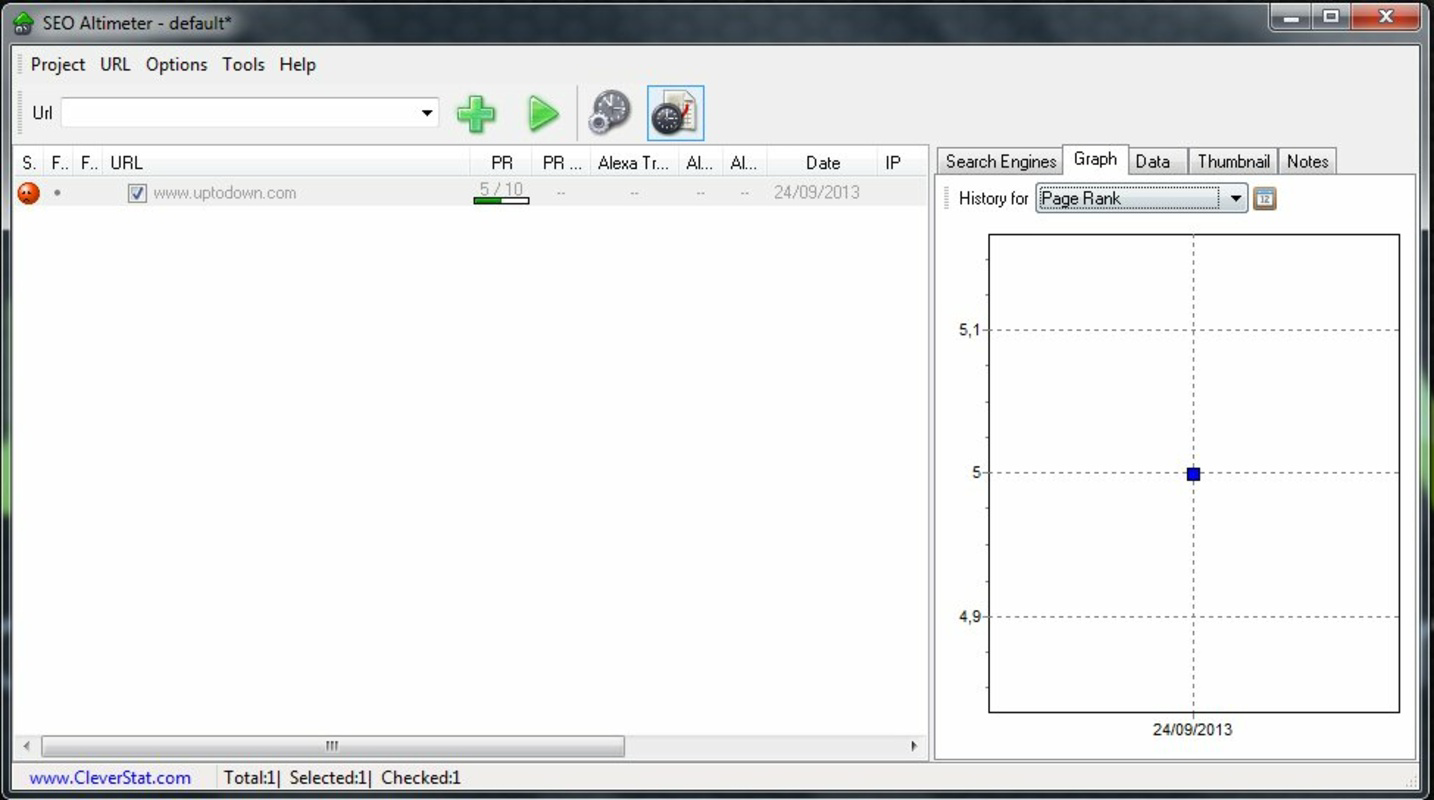Click the Selected:1 status bar entry

[328, 777]
